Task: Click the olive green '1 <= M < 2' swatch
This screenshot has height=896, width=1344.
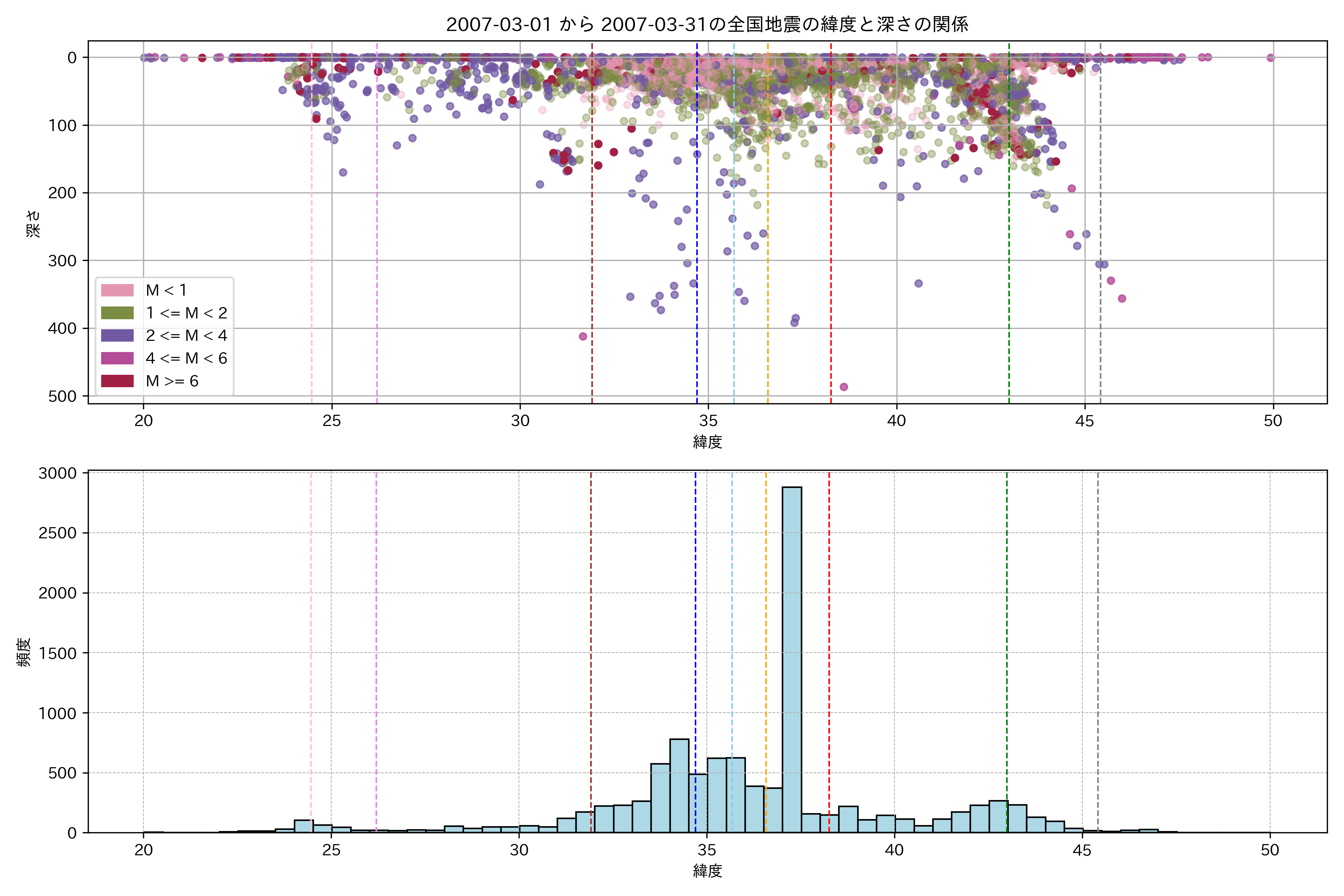Action: click(117, 313)
